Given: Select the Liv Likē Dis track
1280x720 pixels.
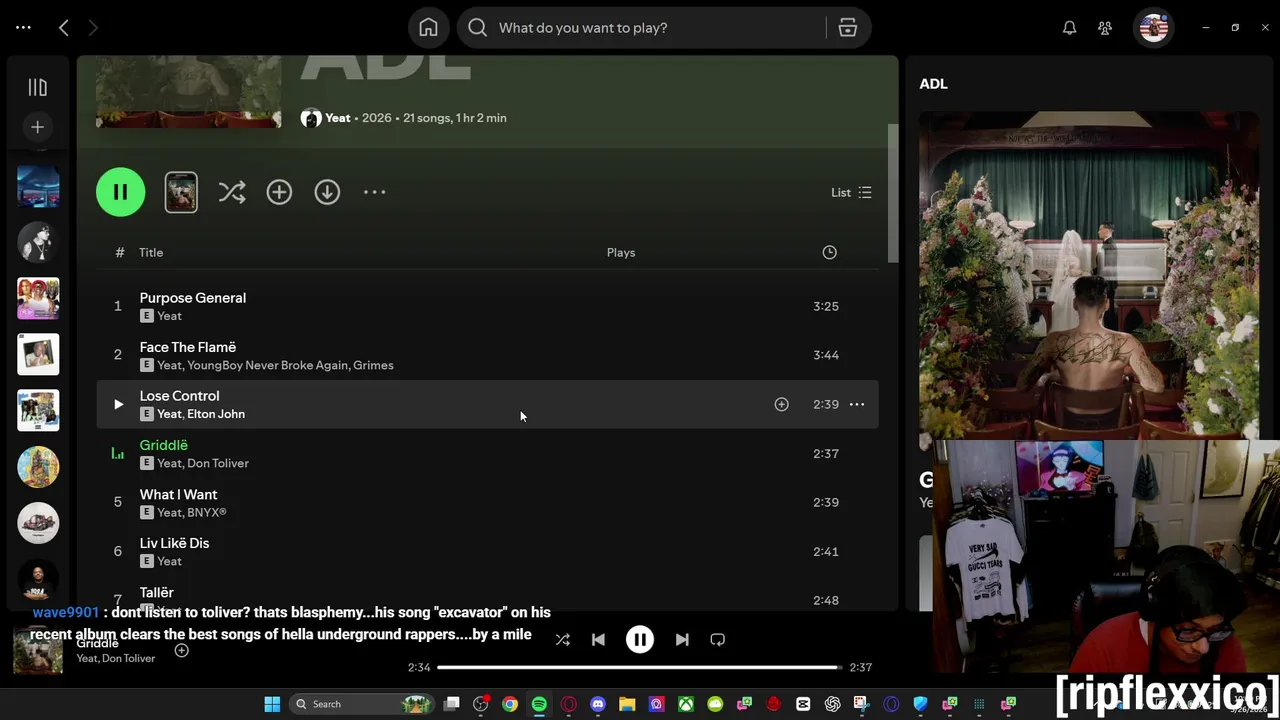Looking at the screenshot, I should tap(174, 543).
